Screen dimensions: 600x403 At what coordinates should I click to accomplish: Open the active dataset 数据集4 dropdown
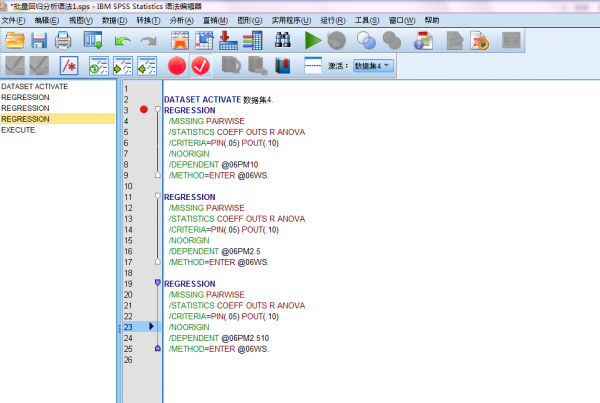pos(373,66)
